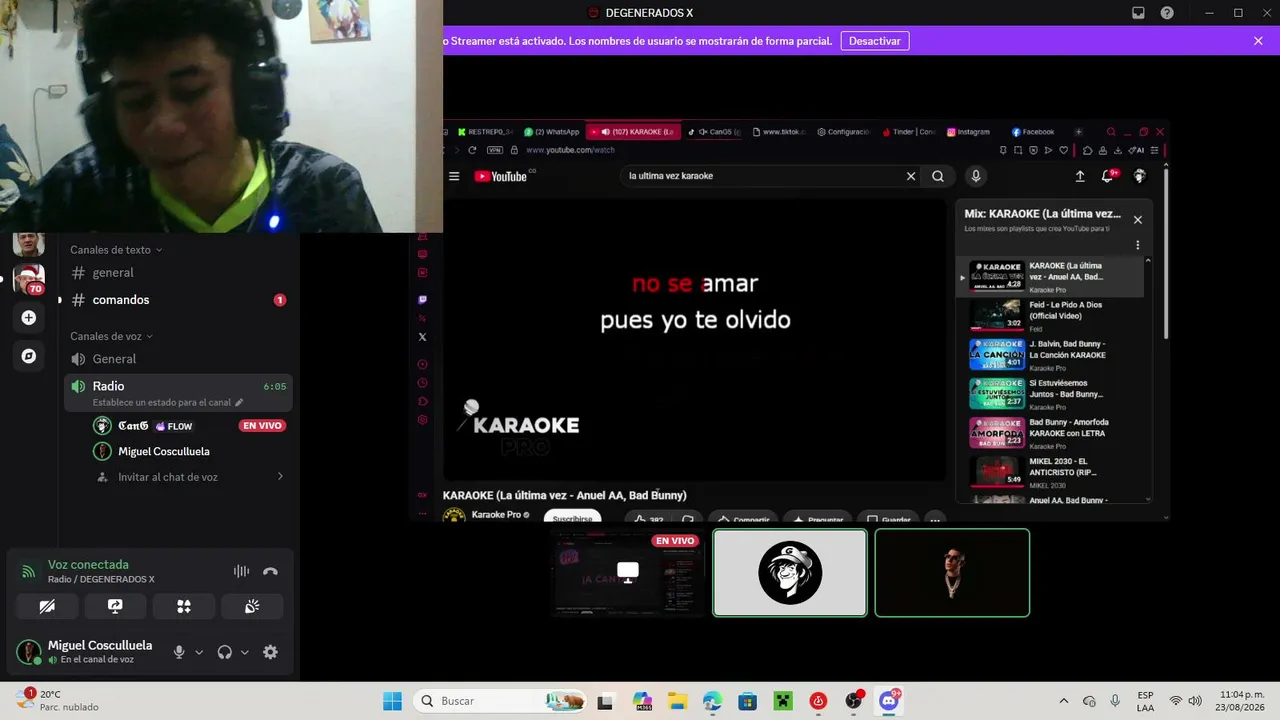Start YouTube voice search microphone
The width and height of the screenshot is (1280, 720).
[x=976, y=176]
